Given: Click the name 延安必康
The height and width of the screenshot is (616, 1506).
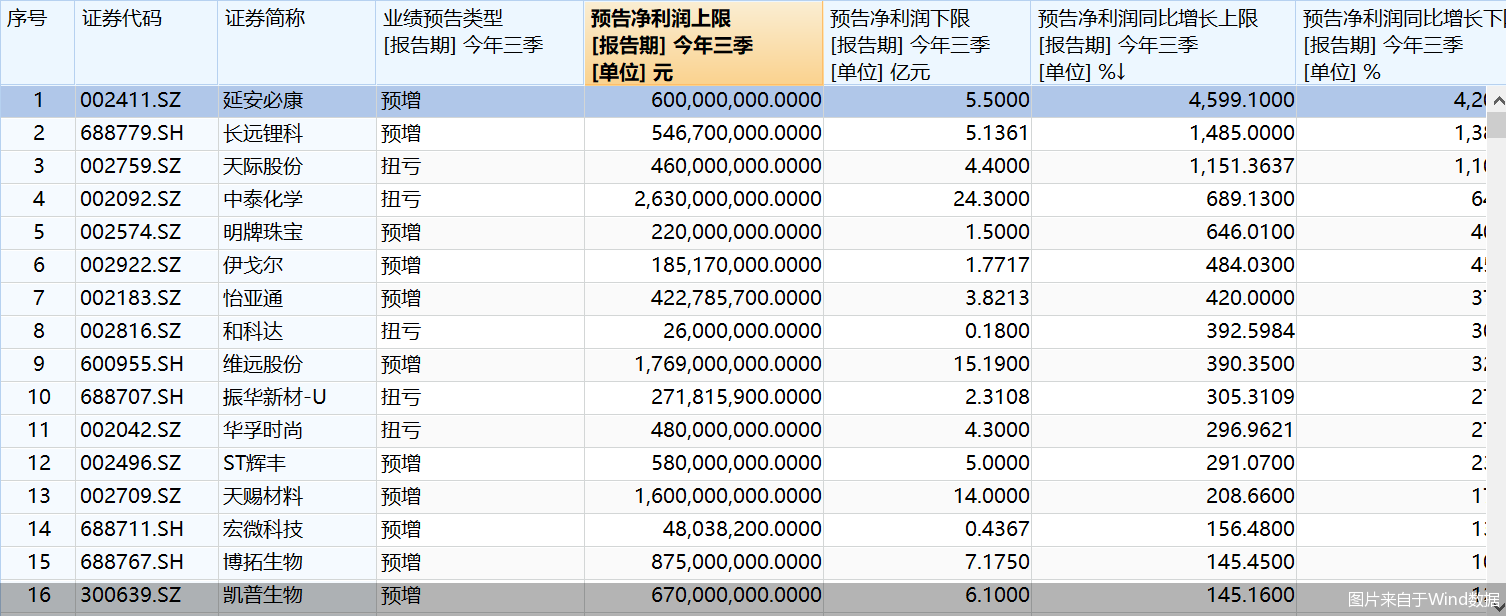Looking at the screenshot, I should pos(262,100).
